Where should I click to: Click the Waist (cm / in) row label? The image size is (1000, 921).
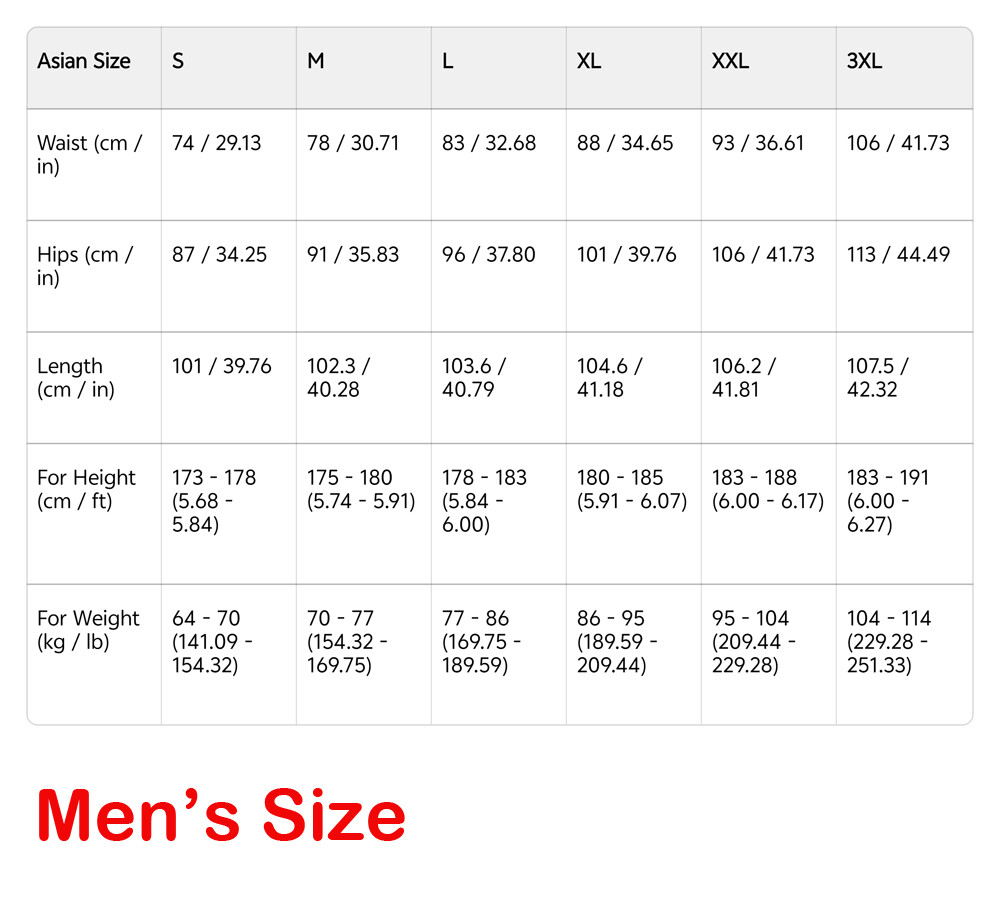pyautogui.click(x=90, y=155)
